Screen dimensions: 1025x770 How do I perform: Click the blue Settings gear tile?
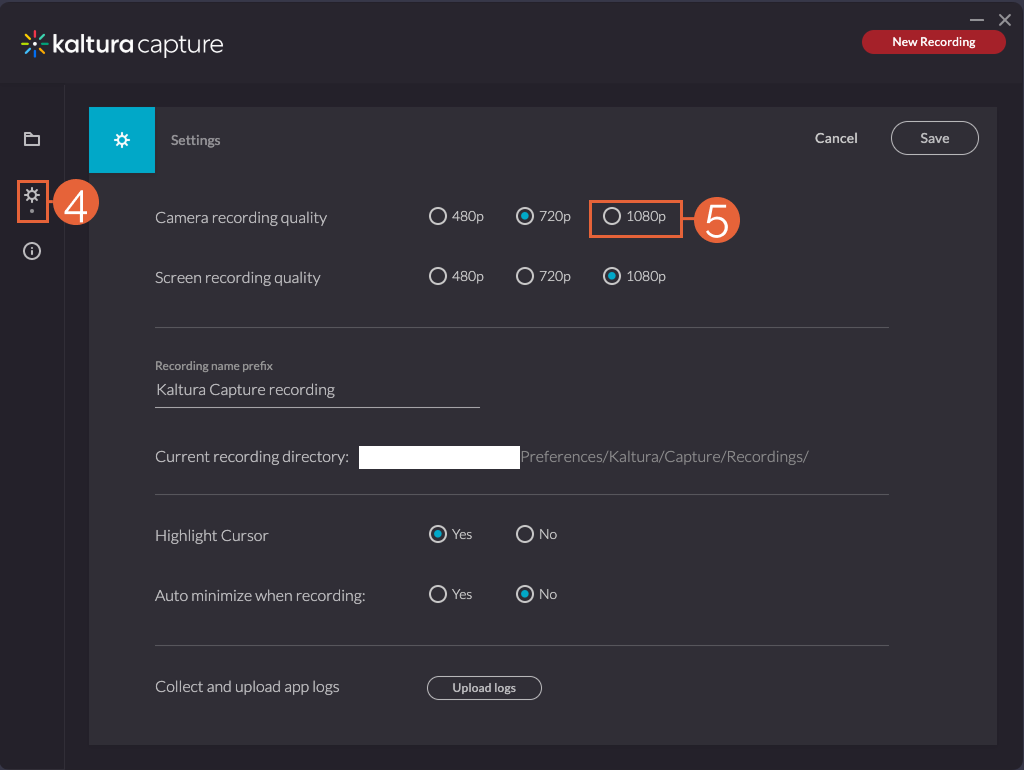122,140
